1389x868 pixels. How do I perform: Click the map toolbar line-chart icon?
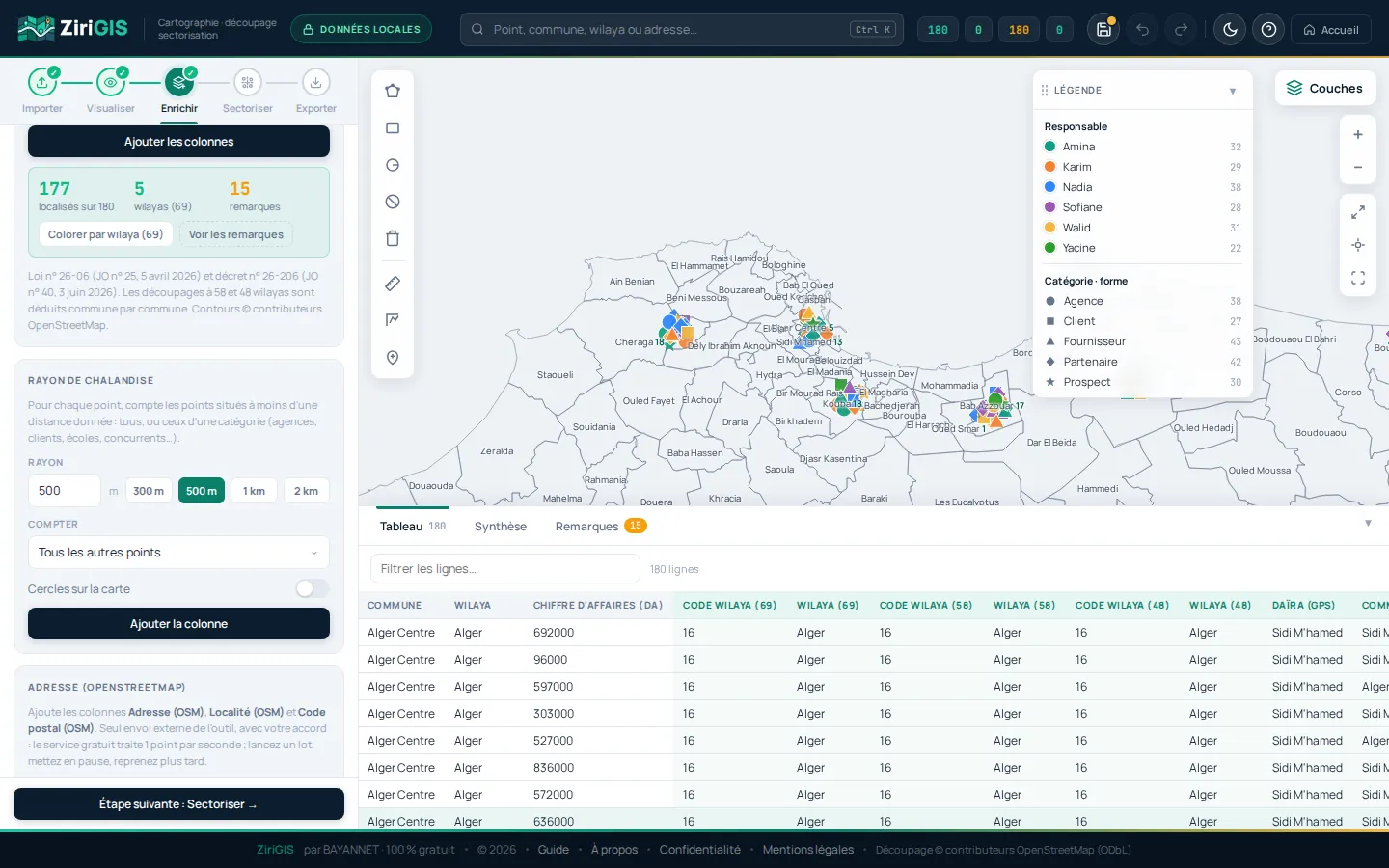pyautogui.click(x=393, y=320)
